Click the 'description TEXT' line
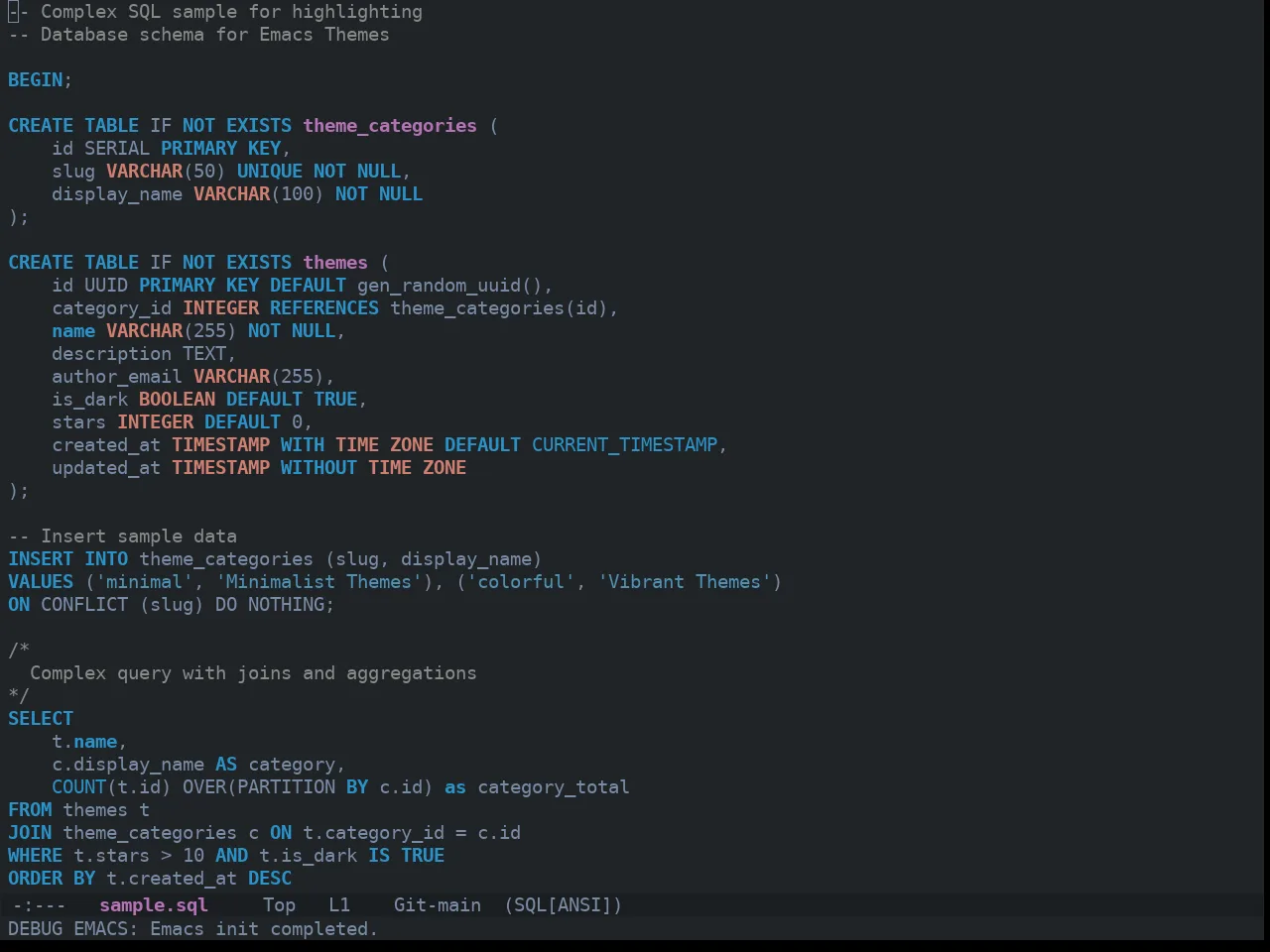 (x=144, y=353)
